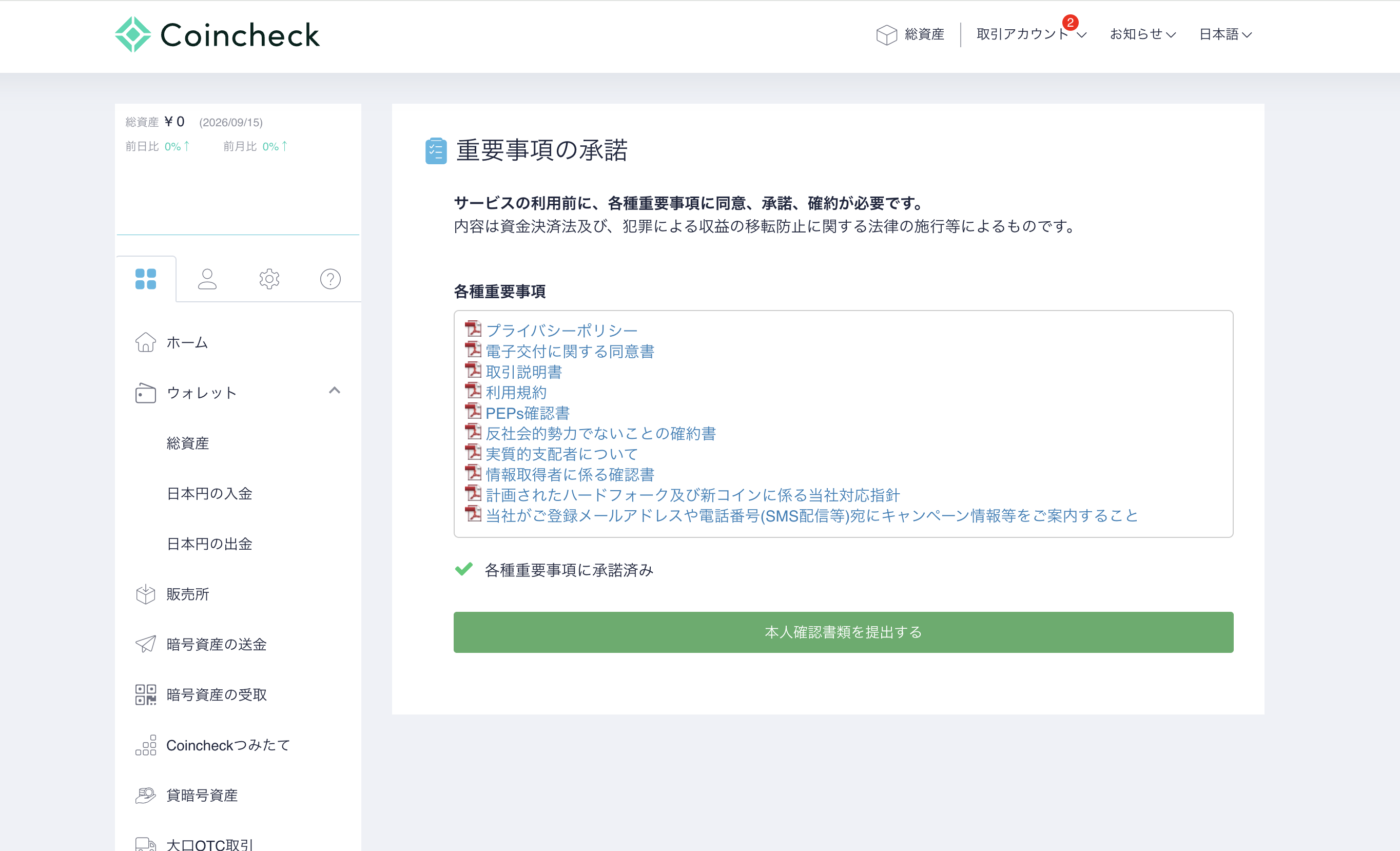Click the 大口OTC取引 icon
This screenshot has width=1400, height=851.
[145, 845]
